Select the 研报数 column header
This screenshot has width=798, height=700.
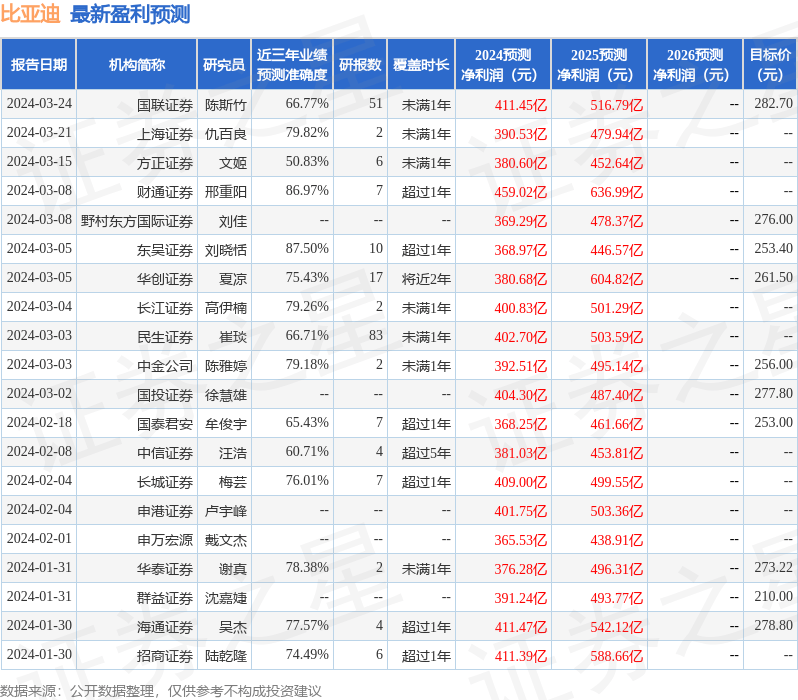(x=359, y=65)
